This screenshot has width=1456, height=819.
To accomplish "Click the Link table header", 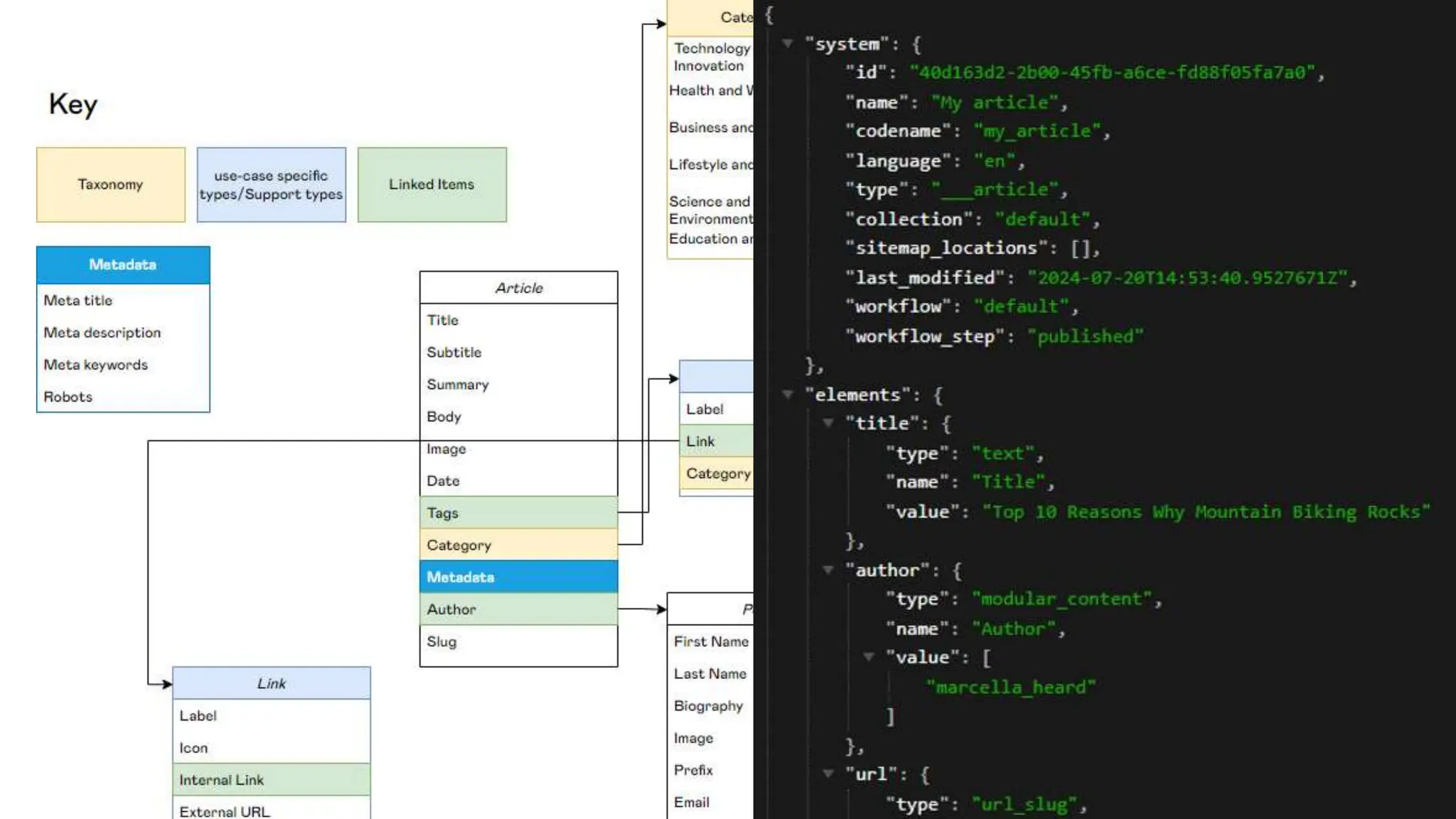I will (271, 683).
